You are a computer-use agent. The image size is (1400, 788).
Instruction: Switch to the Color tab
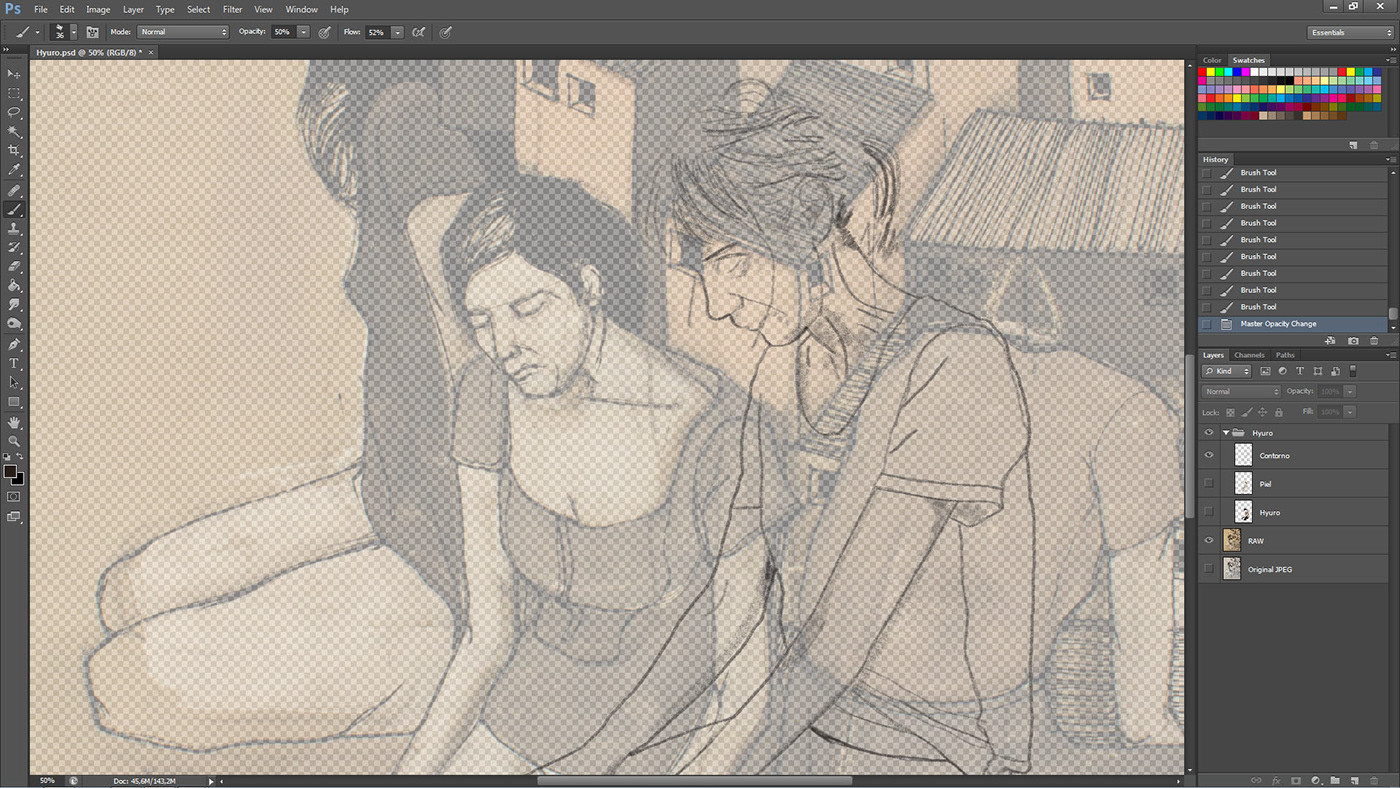point(1212,60)
